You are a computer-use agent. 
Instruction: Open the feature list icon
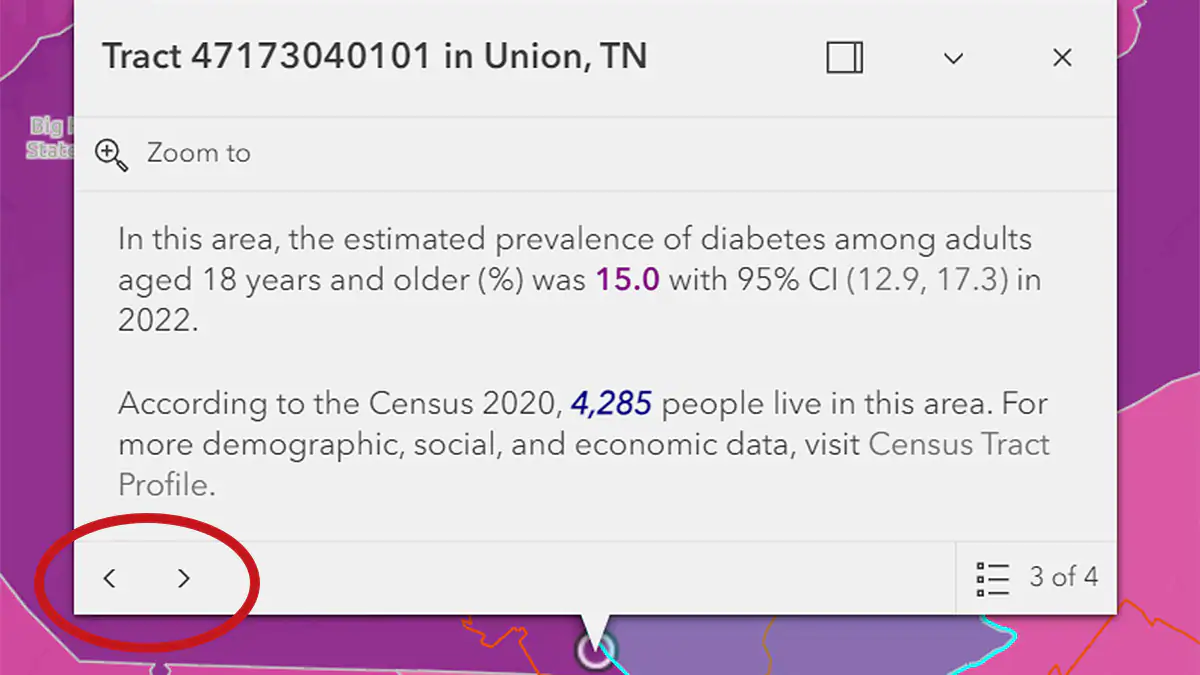pos(993,578)
